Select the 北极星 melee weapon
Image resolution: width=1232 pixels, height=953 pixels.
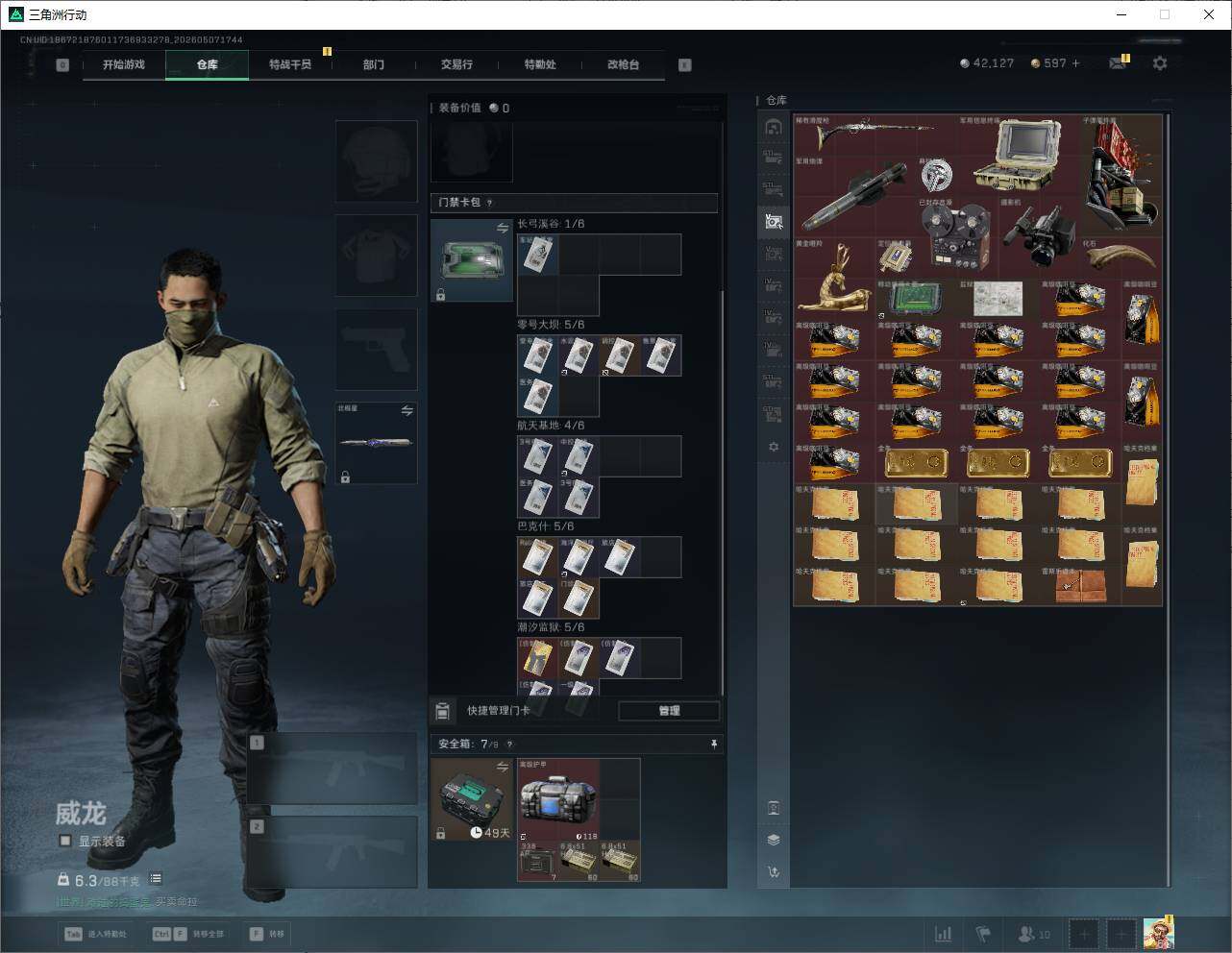tap(376, 443)
